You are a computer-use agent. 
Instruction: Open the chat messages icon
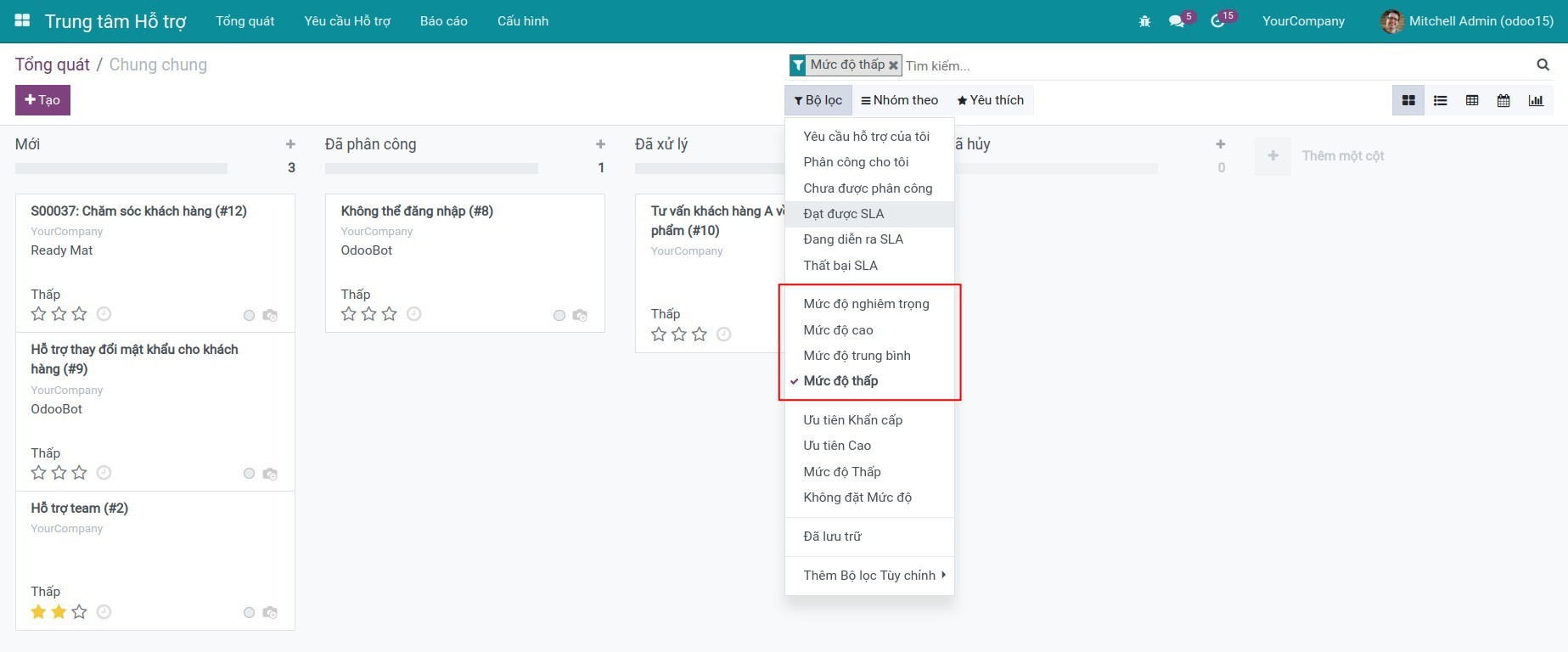pos(1176,21)
